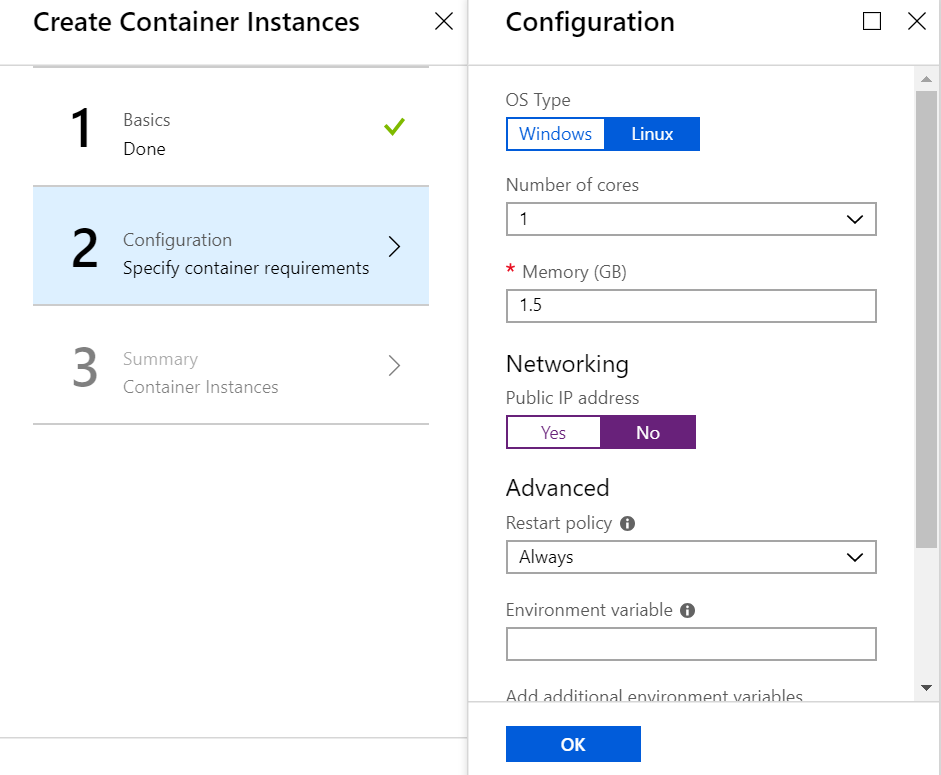This screenshot has width=941, height=775.
Task: Click the Environment variable text box
Action: tap(690, 644)
